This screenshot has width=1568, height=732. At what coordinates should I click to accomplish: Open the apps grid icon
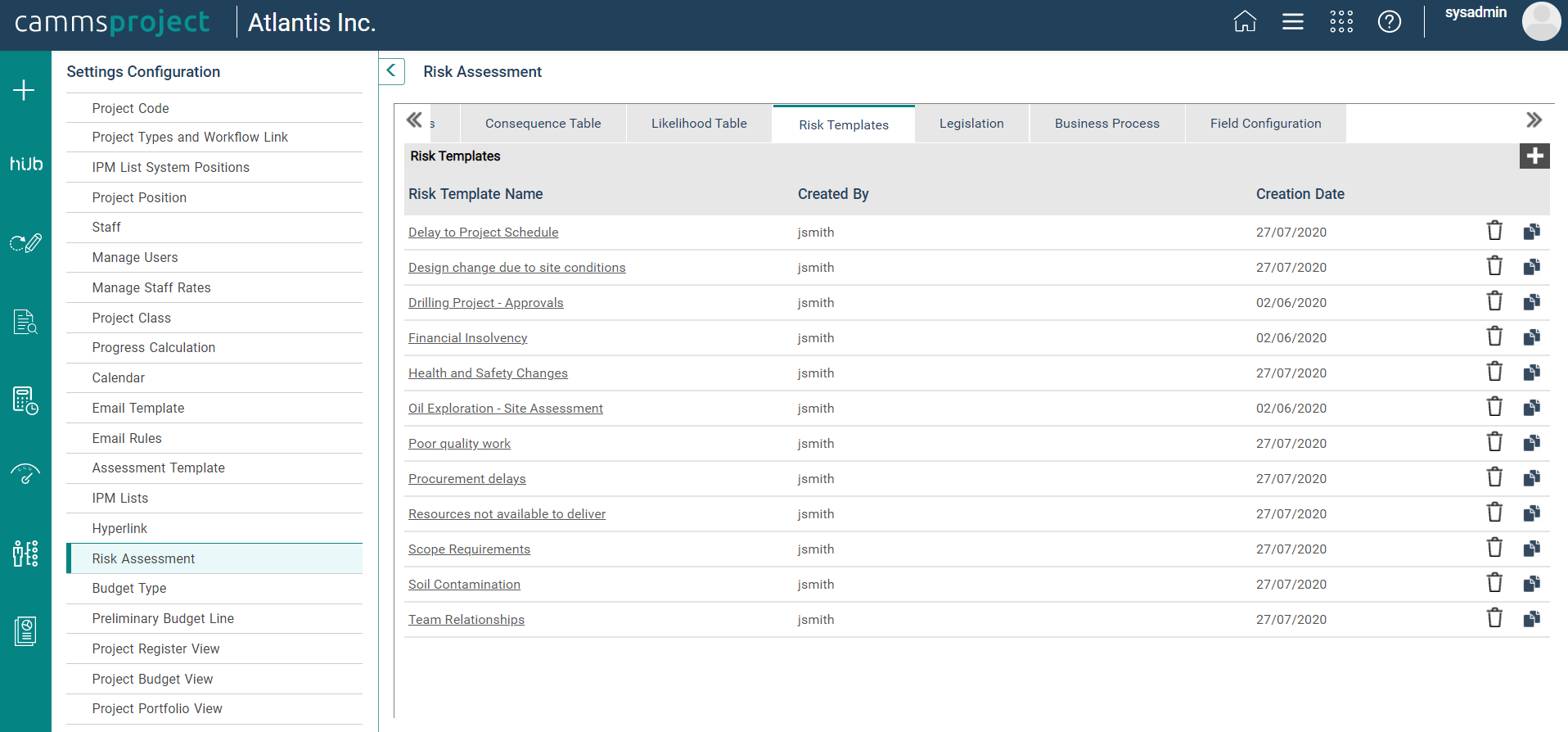[1341, 21]
